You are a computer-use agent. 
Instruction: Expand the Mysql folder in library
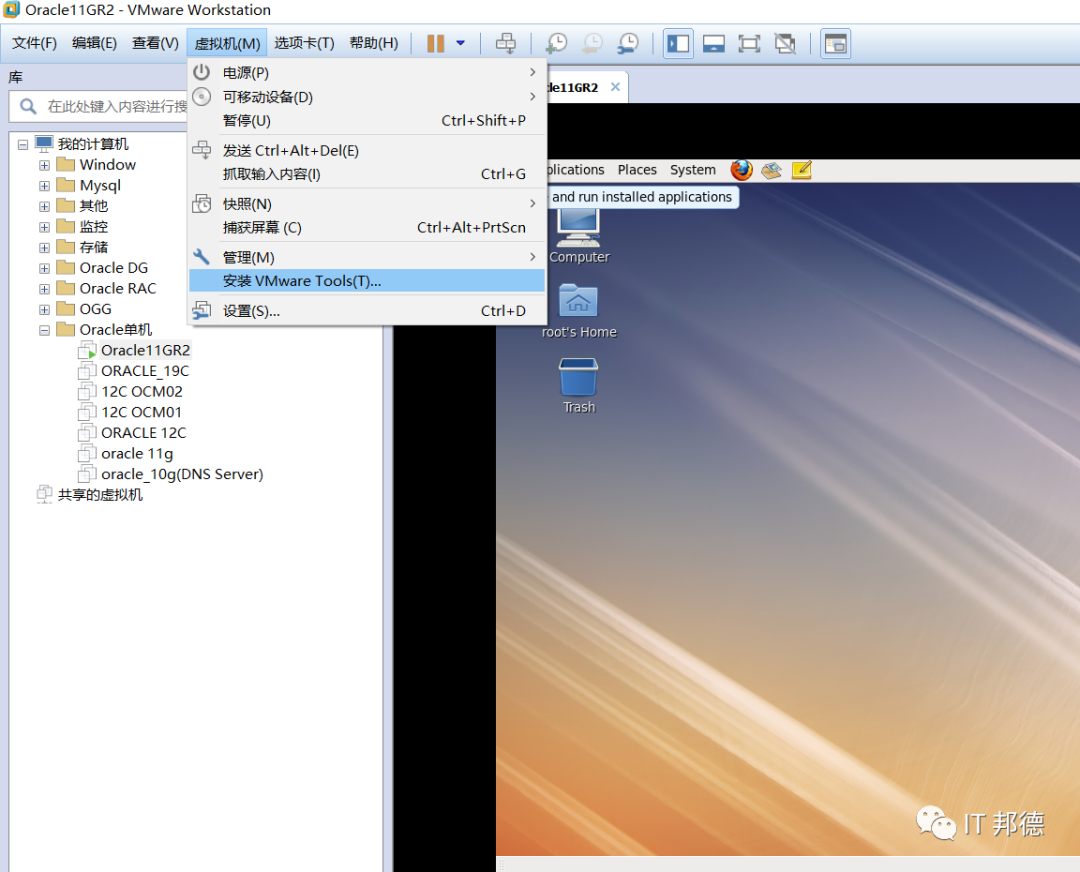[x=44, y=186]
